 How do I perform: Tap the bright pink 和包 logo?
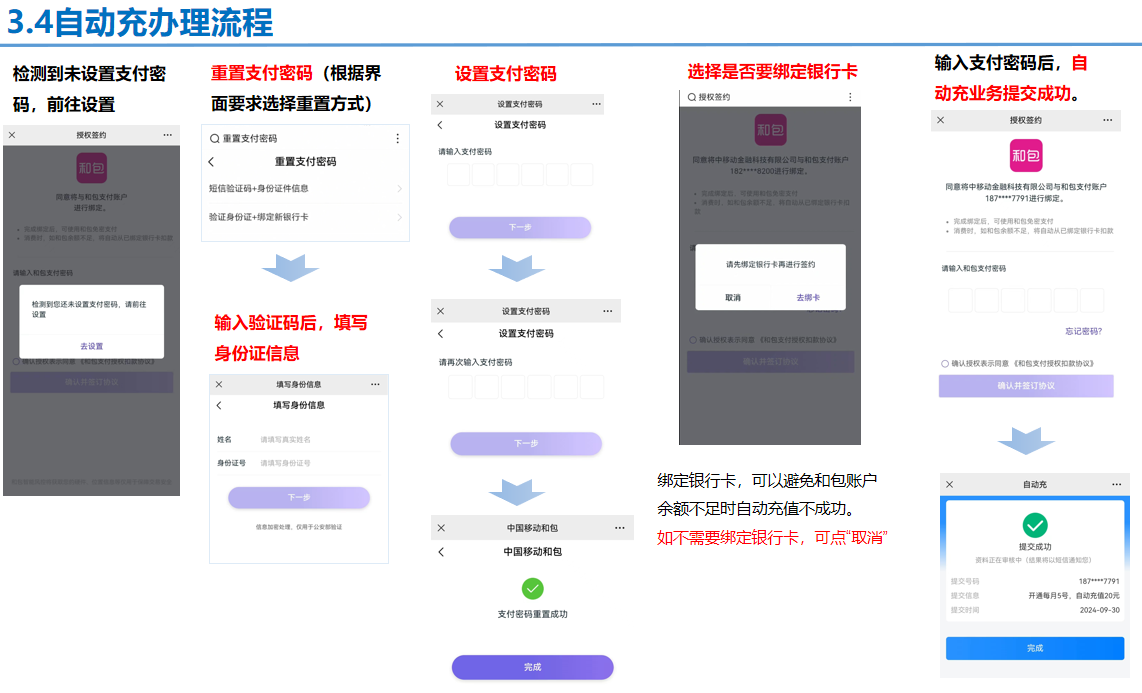pos(1025,156)
